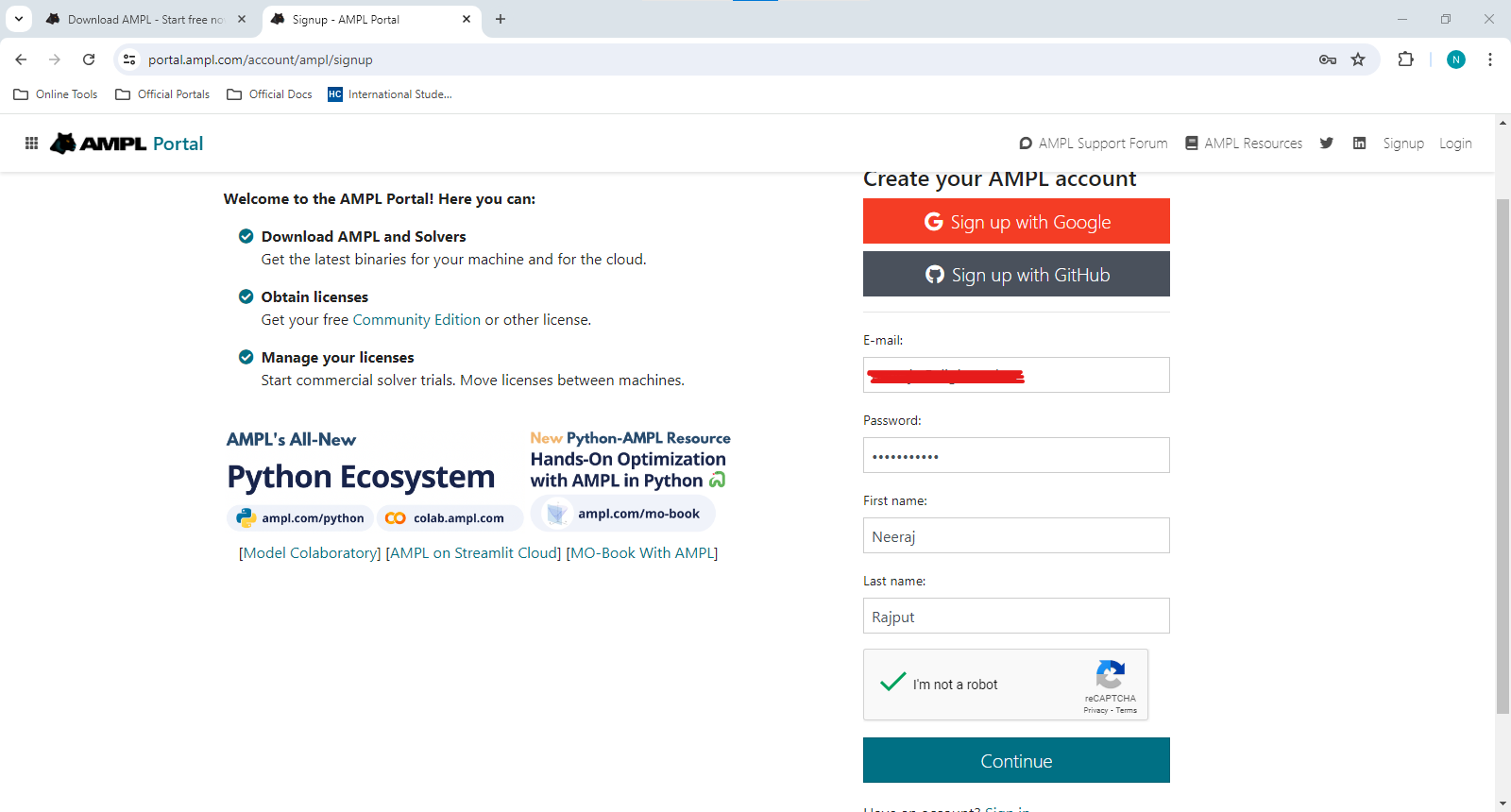Open AMPL Support Forum link
The width and height of the screenshot is (1511, 812).
tap(1094, 144)
